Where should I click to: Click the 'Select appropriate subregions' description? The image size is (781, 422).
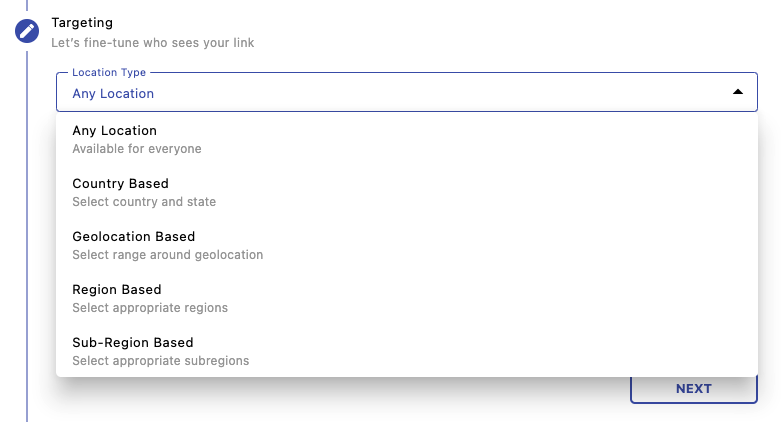[x=160, y=361]
